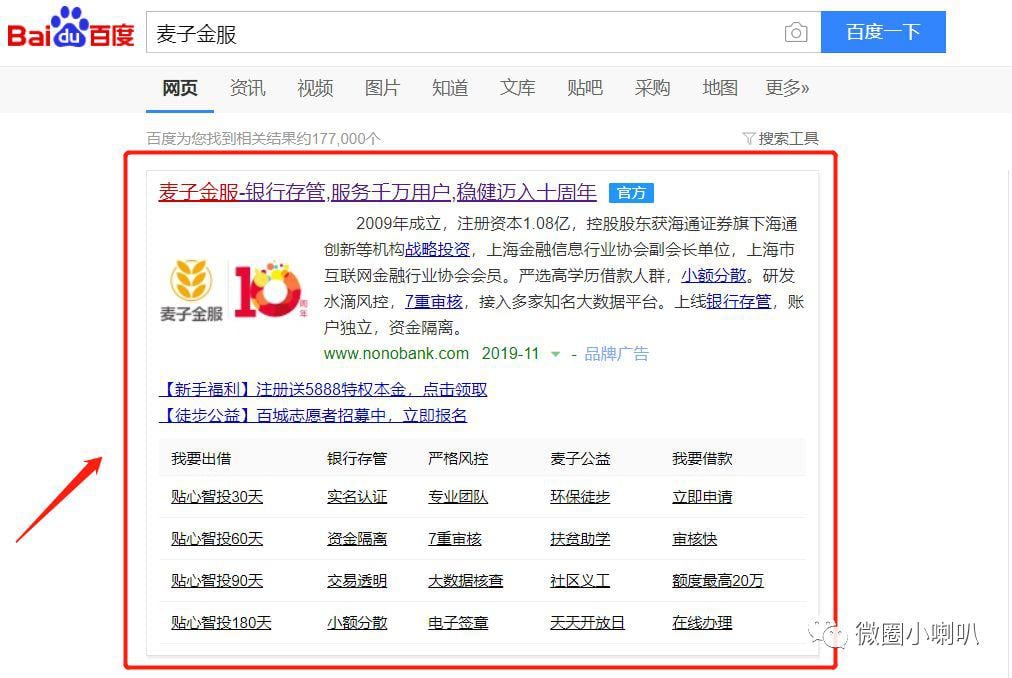Click the 麦子公益 column header
1012x678 pixels.
[x=580, y=458]
